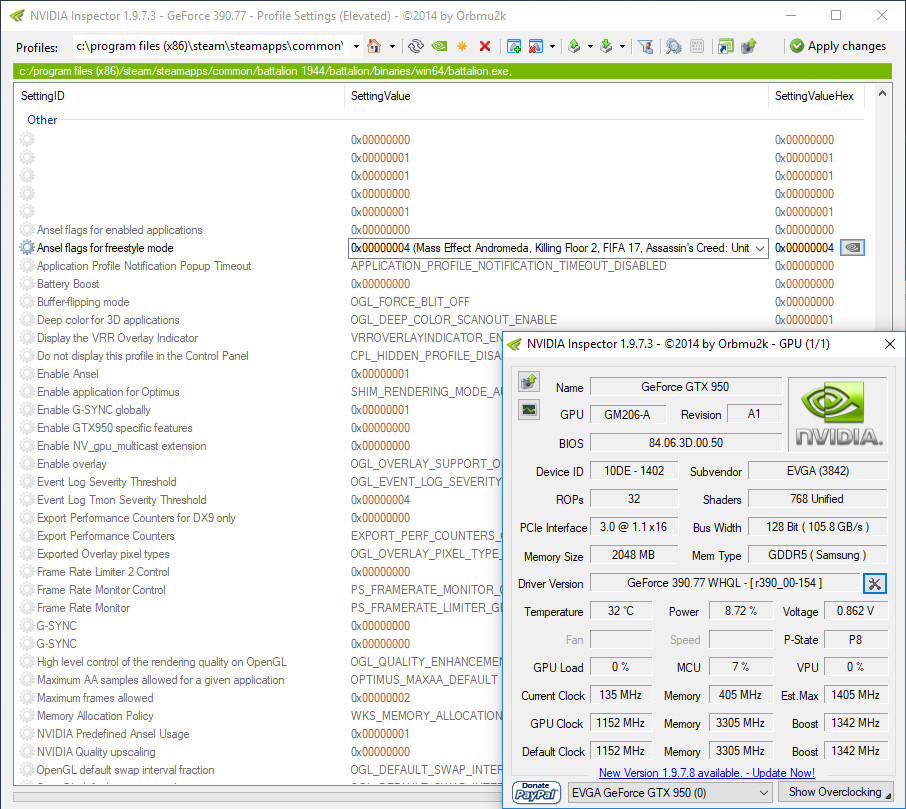Export profile using green up-arrow icon
The height and width of the screenshot is (809, 906).
pyautogui.click(x=574, y=46)
